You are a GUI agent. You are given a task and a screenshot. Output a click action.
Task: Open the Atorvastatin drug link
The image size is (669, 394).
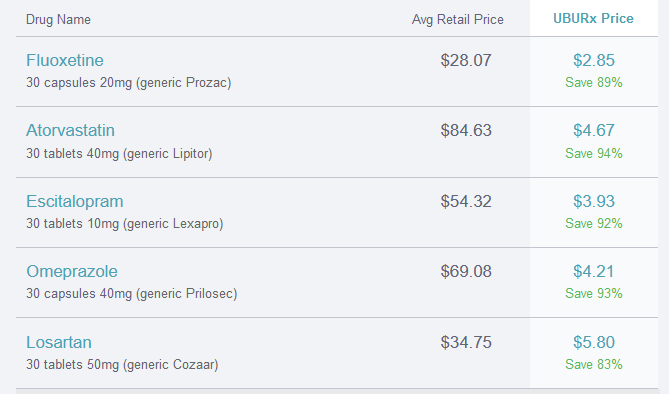click(x=70, y=130)
